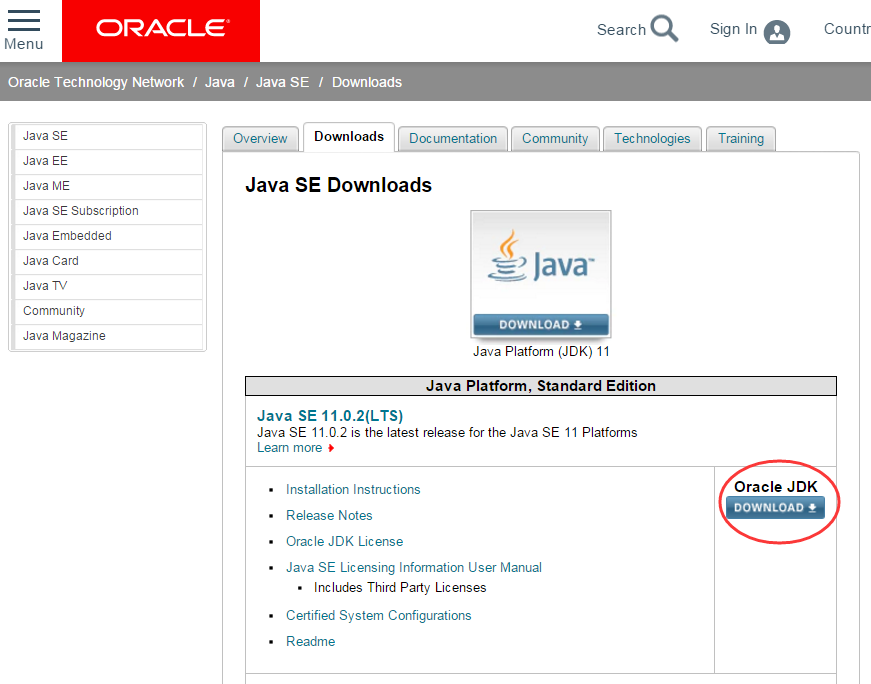
Task: Click the Java SE 11.0.2(LTS) heading link
Action: pos(330,416)
